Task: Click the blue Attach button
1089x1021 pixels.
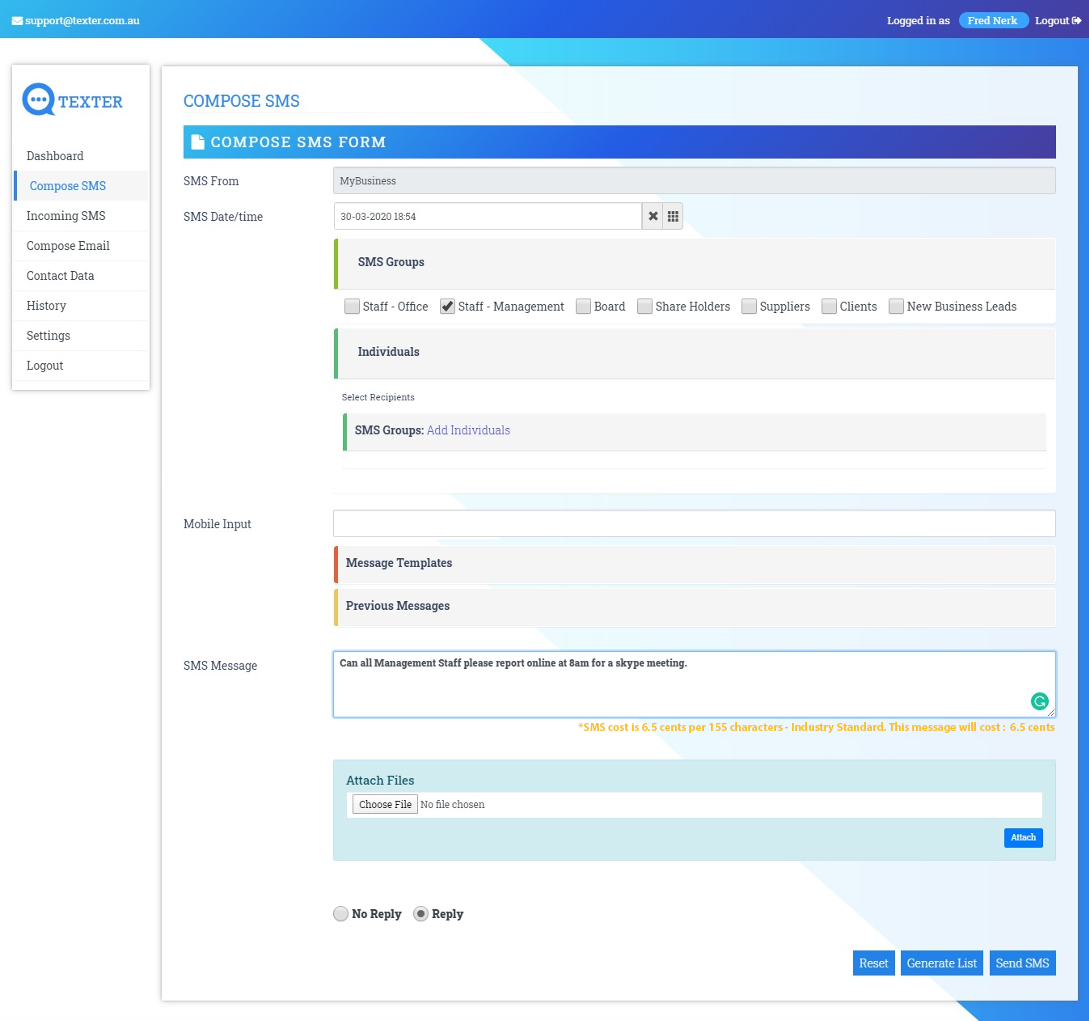Action: (1023, 838)
